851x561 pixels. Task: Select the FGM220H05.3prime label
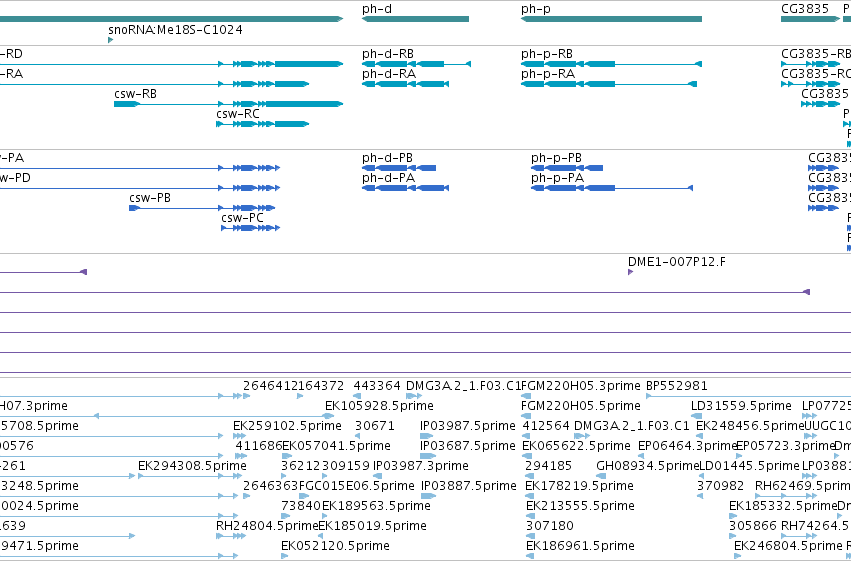[581, 386]
